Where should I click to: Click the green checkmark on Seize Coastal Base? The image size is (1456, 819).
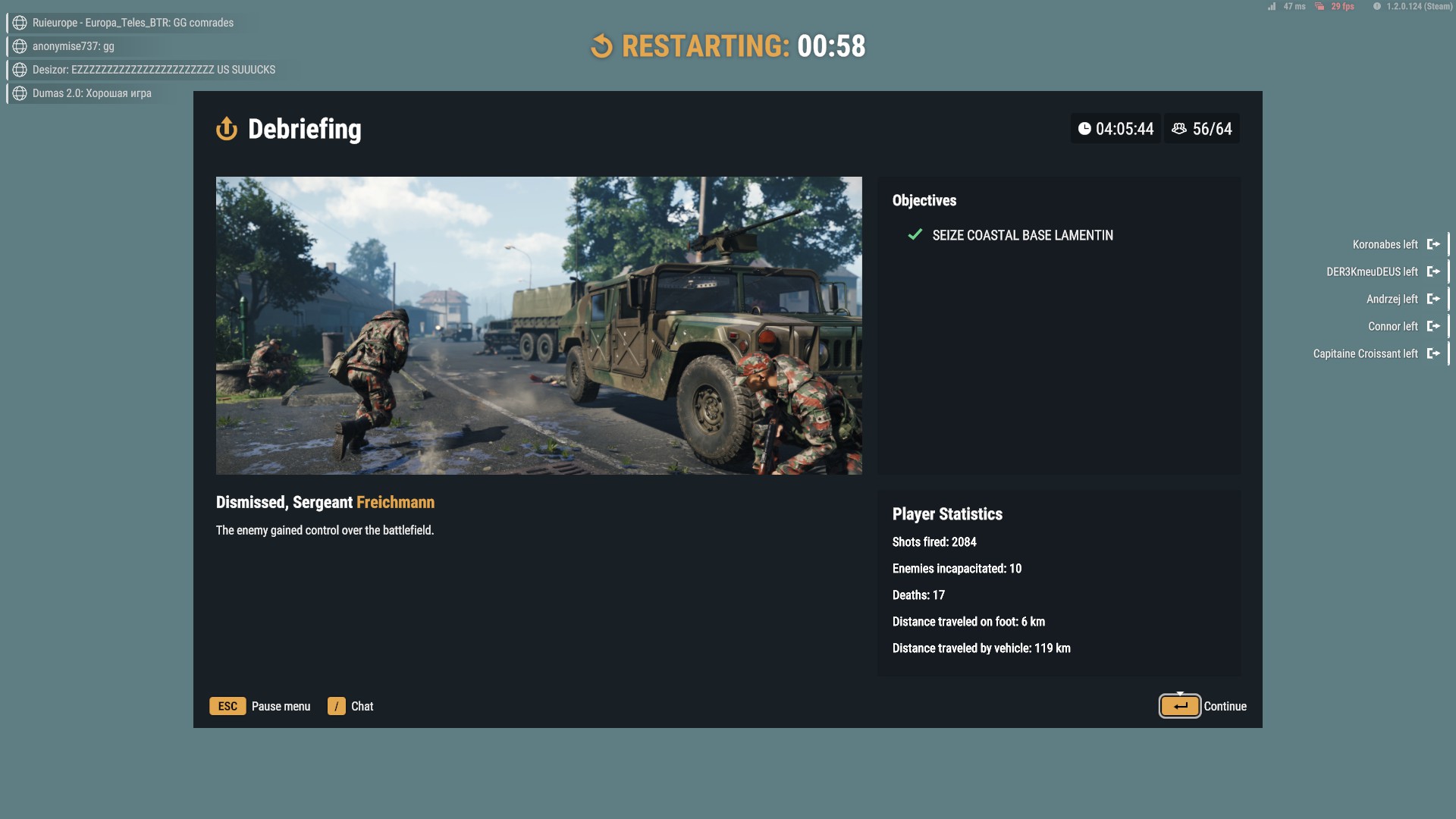pos(915,235)
